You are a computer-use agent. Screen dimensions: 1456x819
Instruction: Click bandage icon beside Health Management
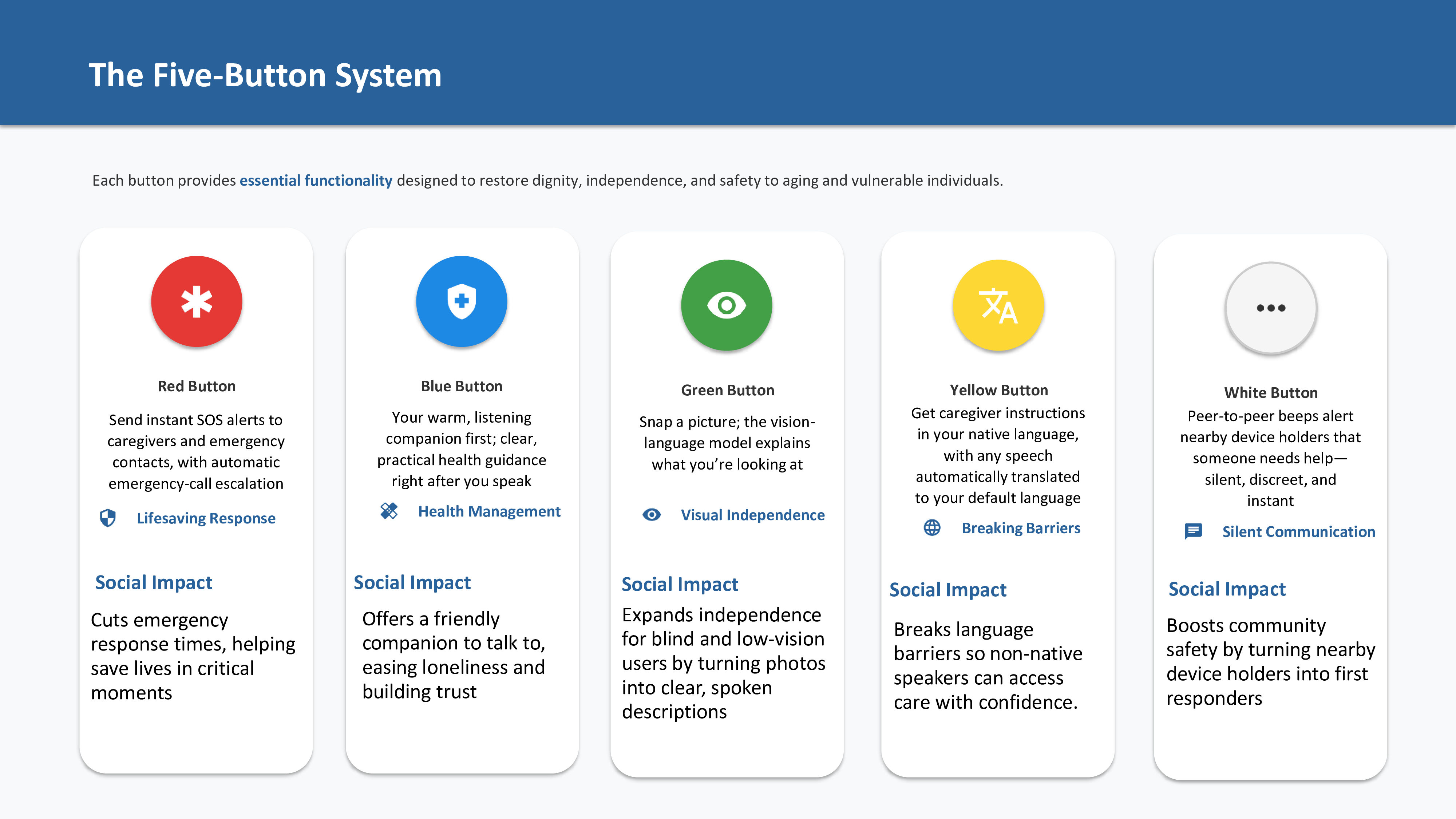coord(389,511)
